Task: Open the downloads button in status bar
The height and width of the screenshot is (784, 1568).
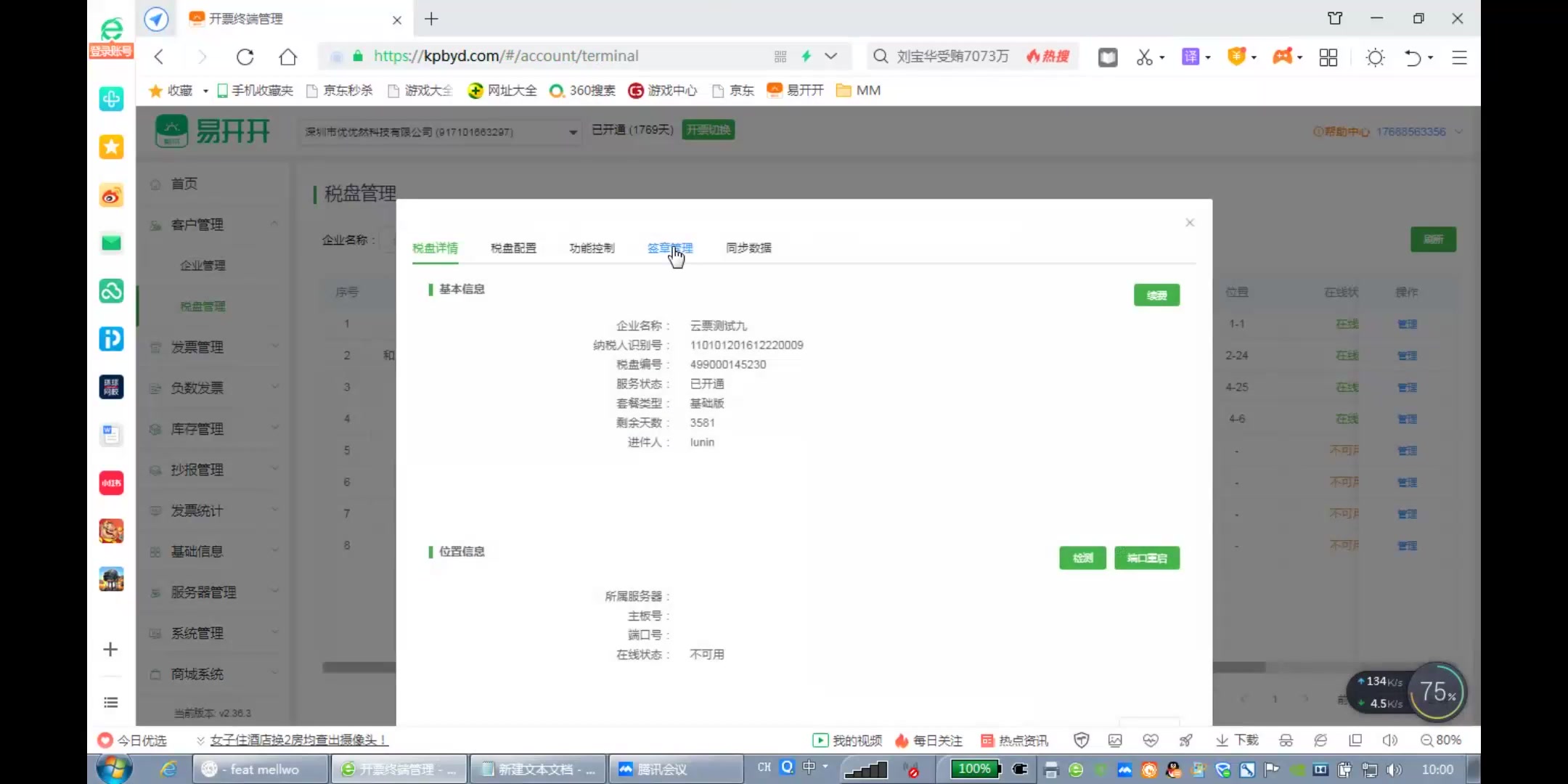Action: click(1238, 740)
